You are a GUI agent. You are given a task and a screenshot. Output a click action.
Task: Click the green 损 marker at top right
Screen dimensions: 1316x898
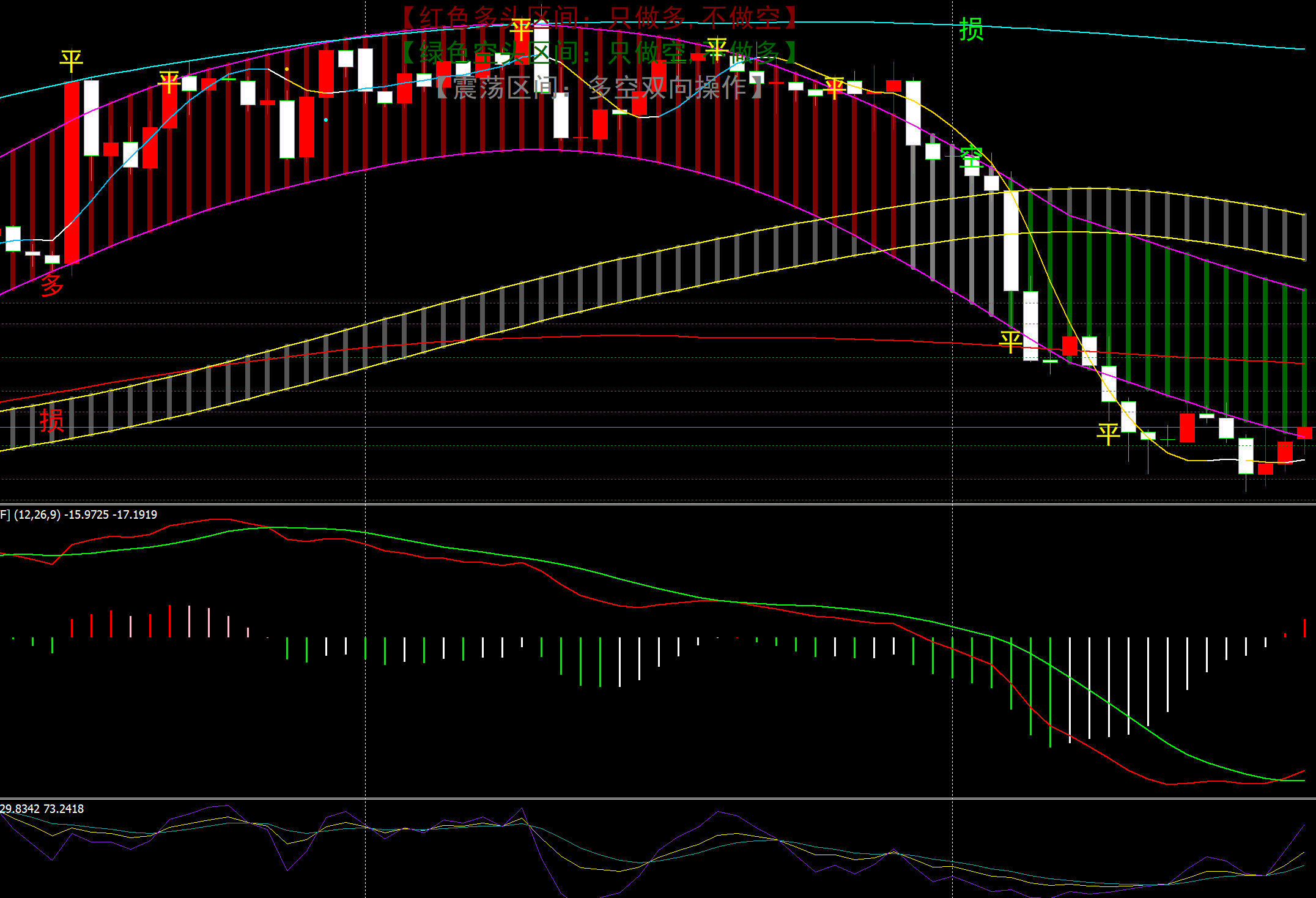pyautogui.click(x=971, y=29)
